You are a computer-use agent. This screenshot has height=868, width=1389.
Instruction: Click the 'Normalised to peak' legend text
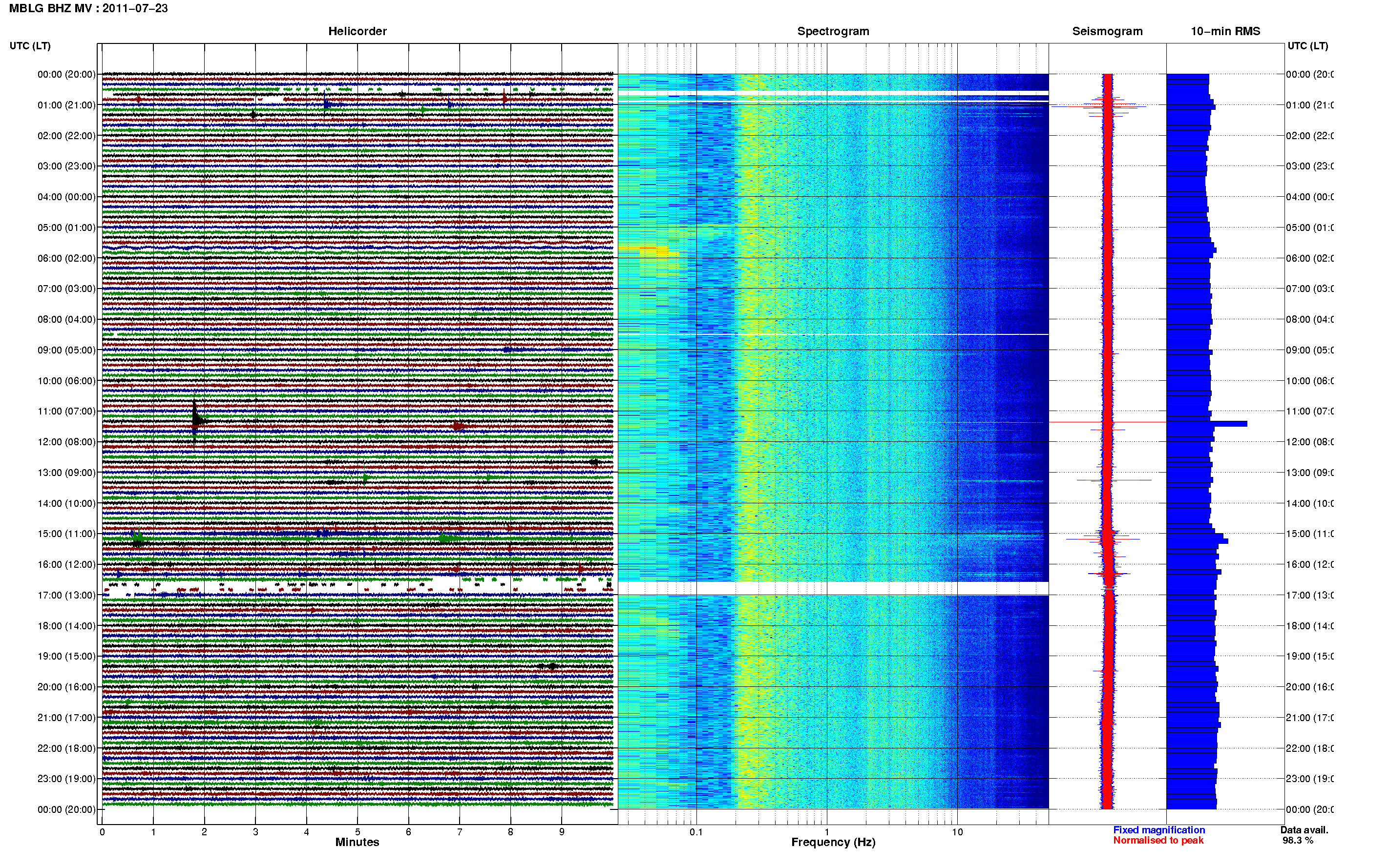point(1158,841)
